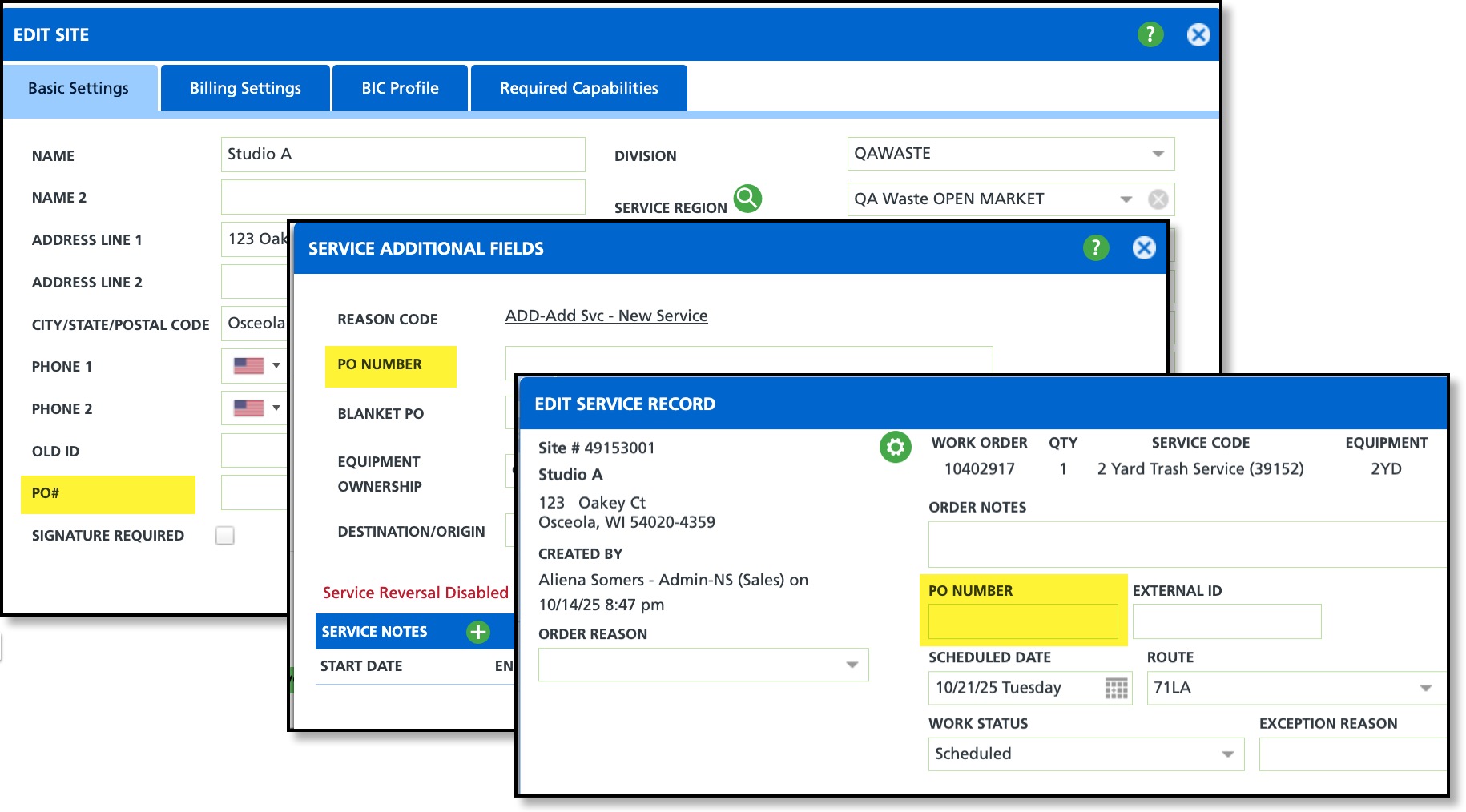This screenshot has height=812, width=1466.
Task: Follow the ADD-Add Svc - New Service link
Action: pyautogui.click(x=606, y=316)
